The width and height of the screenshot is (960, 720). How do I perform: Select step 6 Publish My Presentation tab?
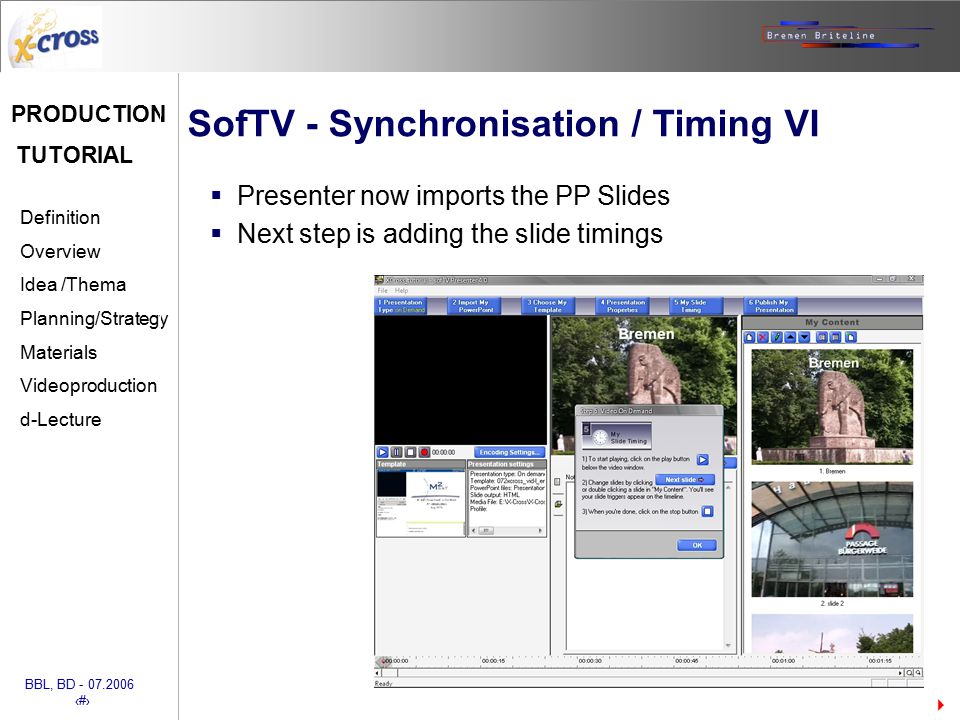point(770,306)
